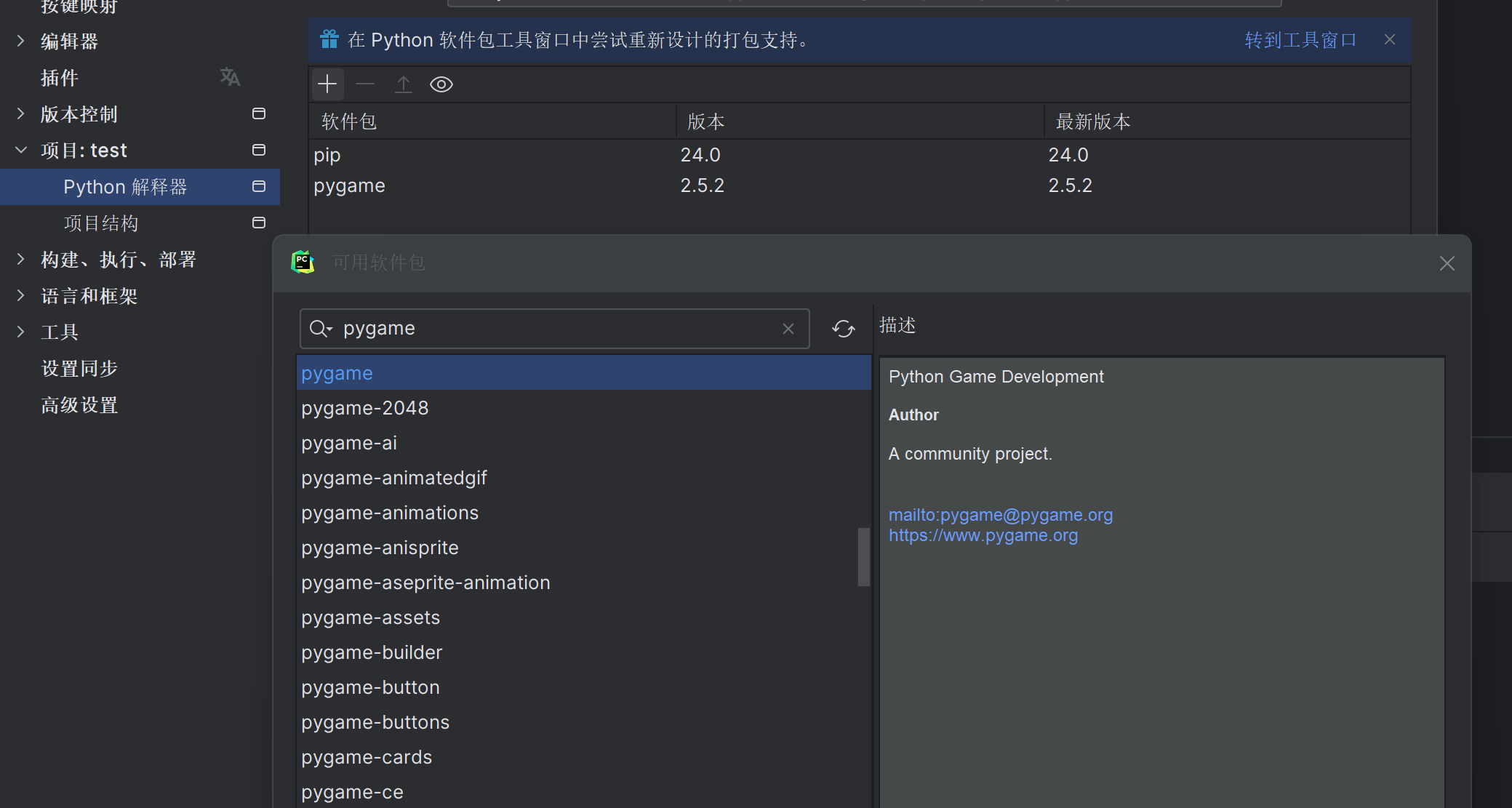Click the translate icon next to 插件
This screenshot has width=1512, height=808.
point(230,77)
